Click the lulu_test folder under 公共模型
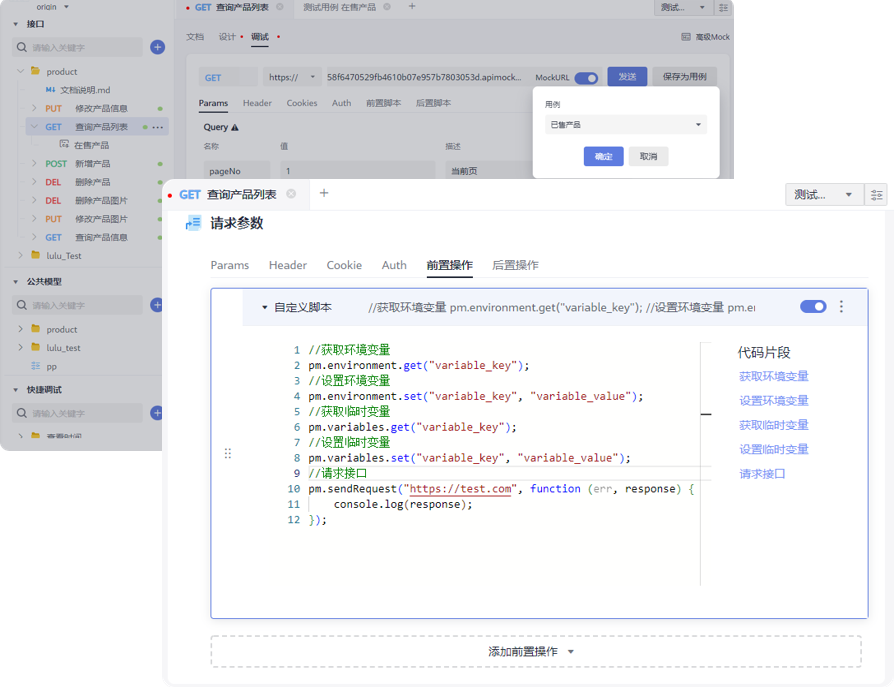 63,347
